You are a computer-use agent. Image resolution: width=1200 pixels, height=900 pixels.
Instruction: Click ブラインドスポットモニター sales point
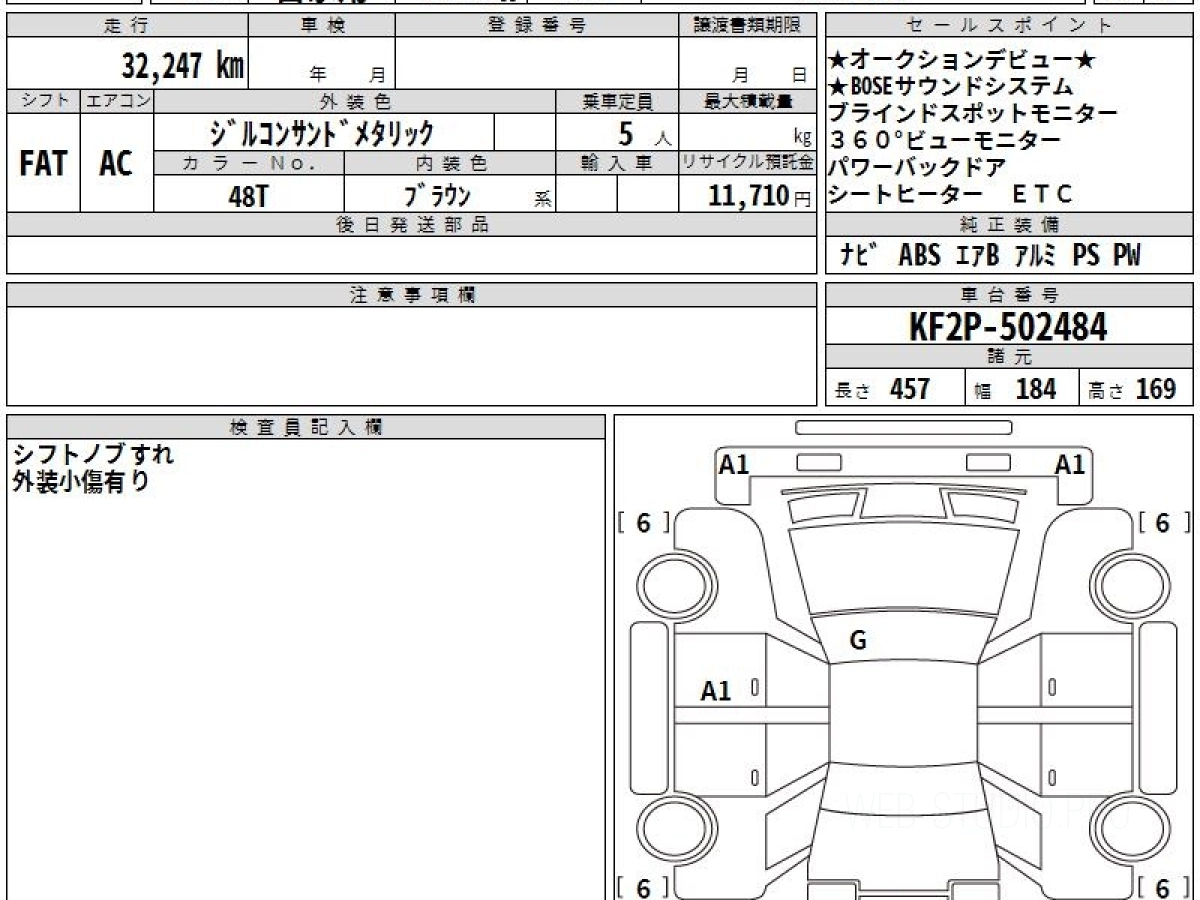(973, 113)
